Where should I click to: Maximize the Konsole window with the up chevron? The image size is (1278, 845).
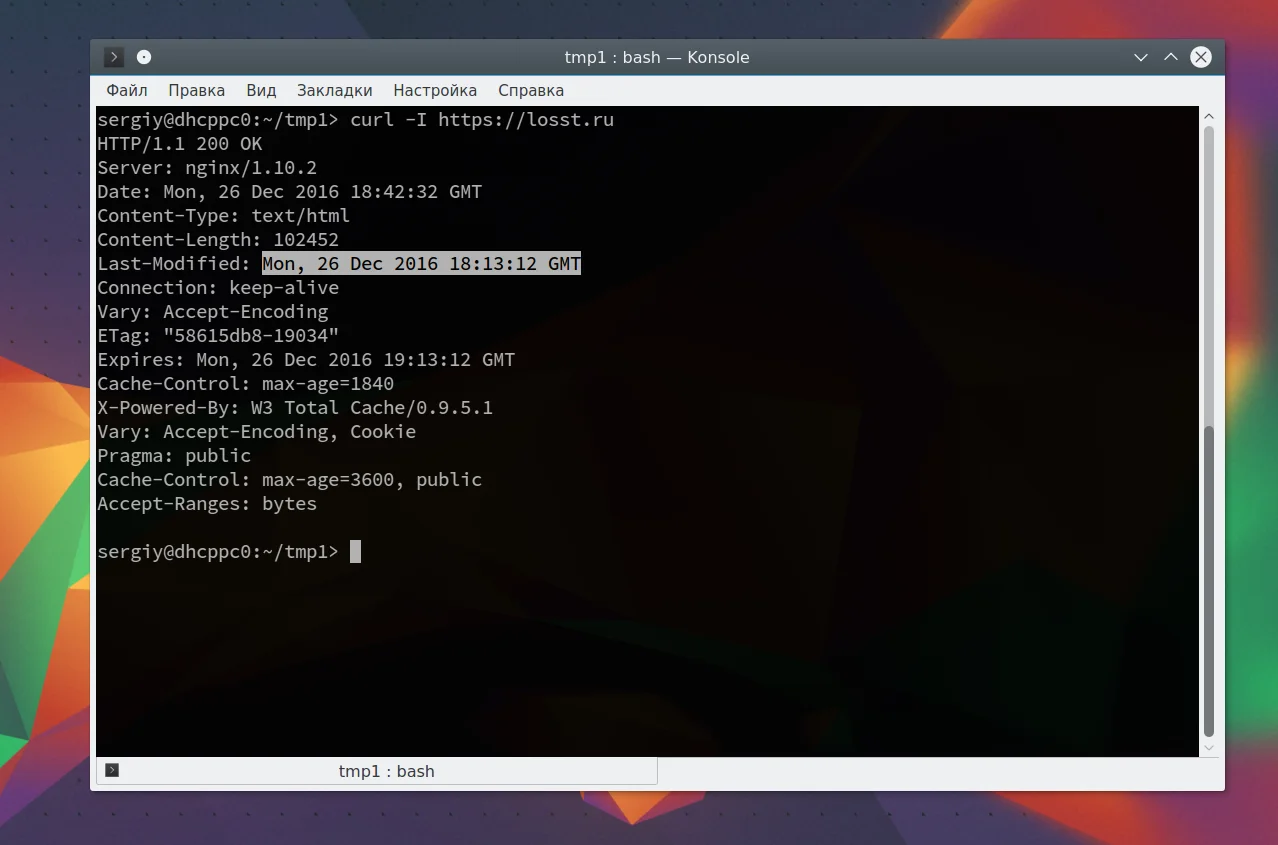tap(1171, 57)
